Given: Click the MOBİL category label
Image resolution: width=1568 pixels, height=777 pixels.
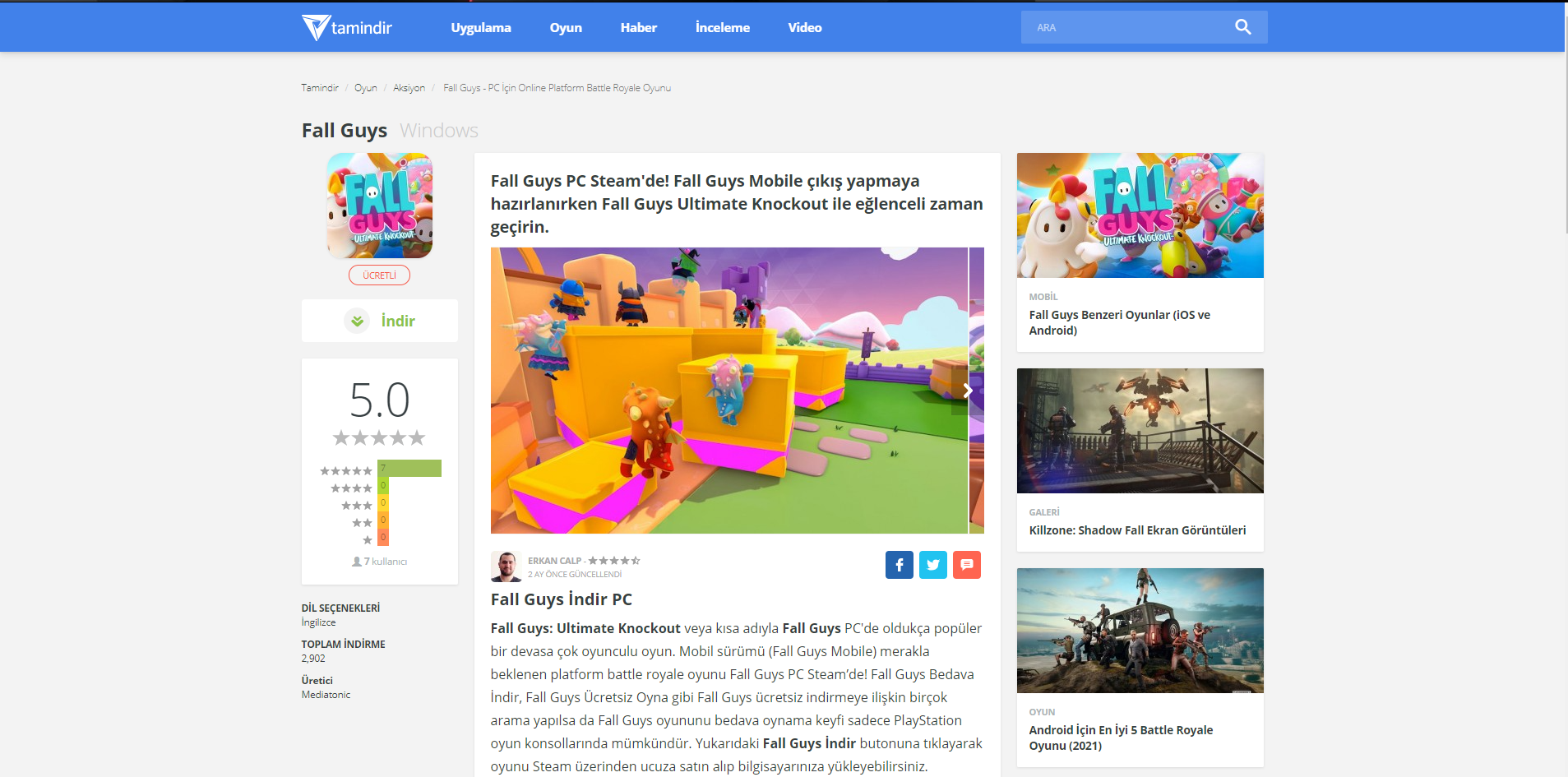Looking at the screenshot, I should tap(1043, 297).
